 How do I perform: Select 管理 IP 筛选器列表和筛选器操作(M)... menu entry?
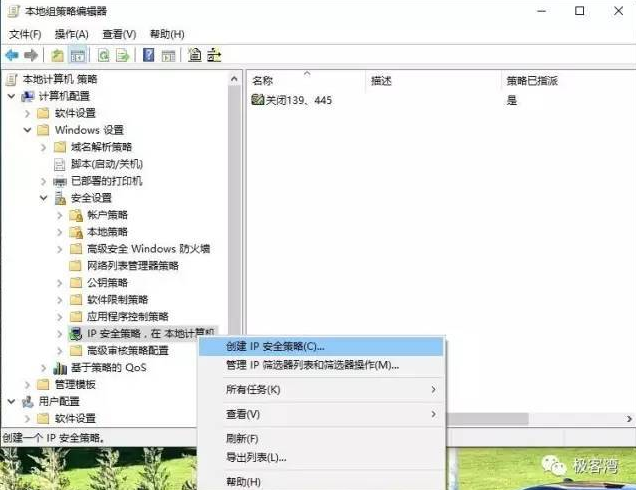[x=312, y=365]
